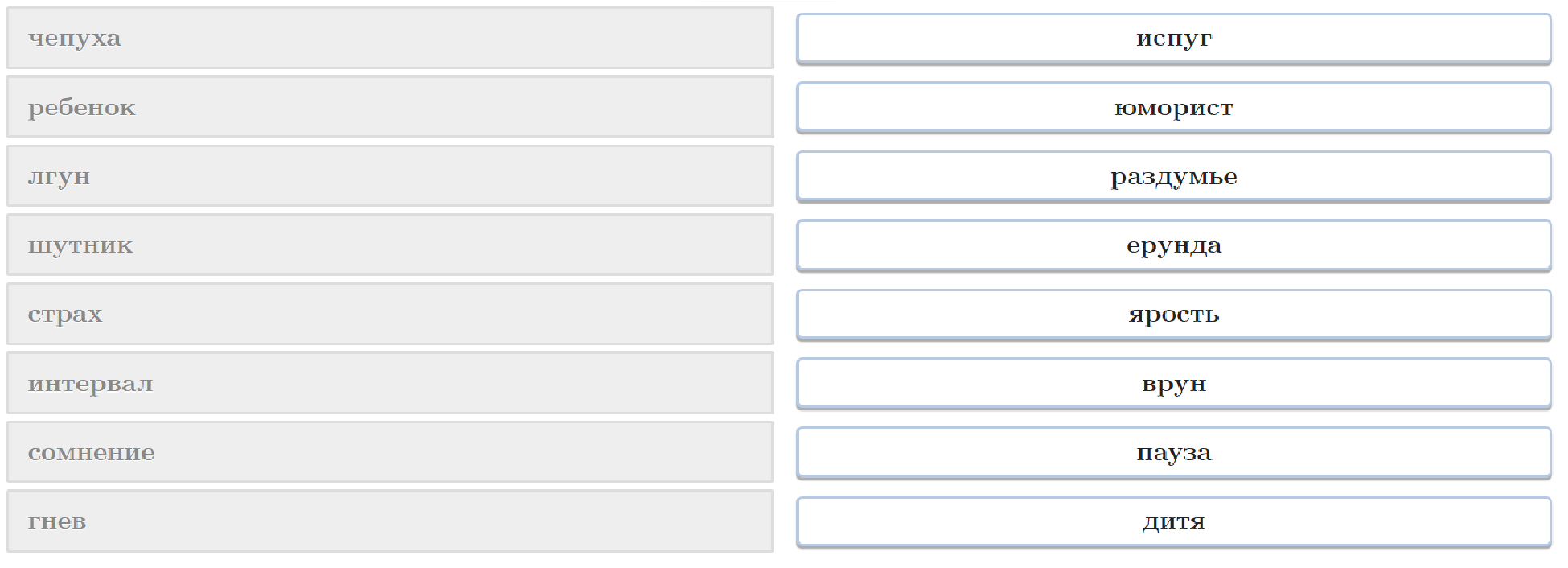1568x568 pixels.
Task: Click the word 'испуг' text
Action: tap(1173, 39)
